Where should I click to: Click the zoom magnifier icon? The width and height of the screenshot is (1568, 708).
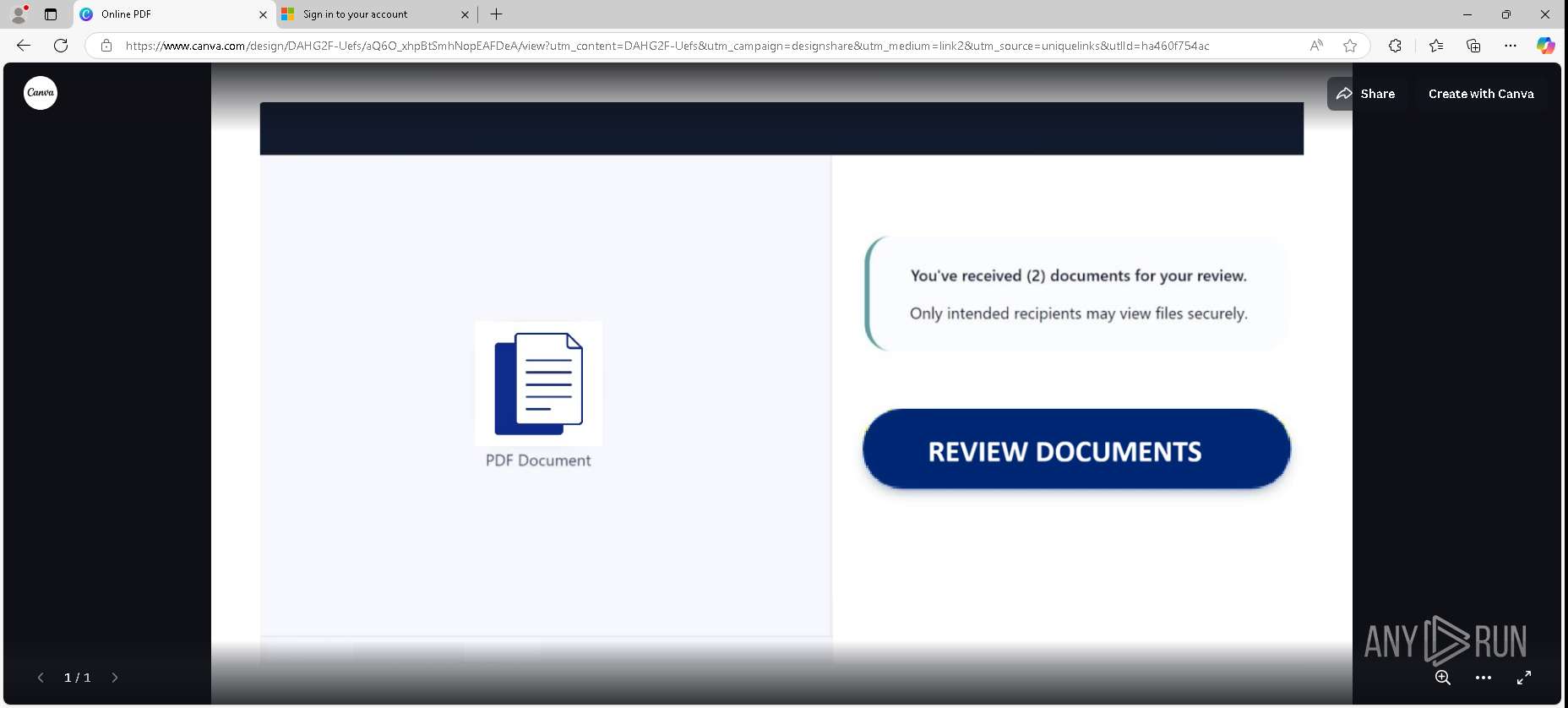(x=1443, y=678)
